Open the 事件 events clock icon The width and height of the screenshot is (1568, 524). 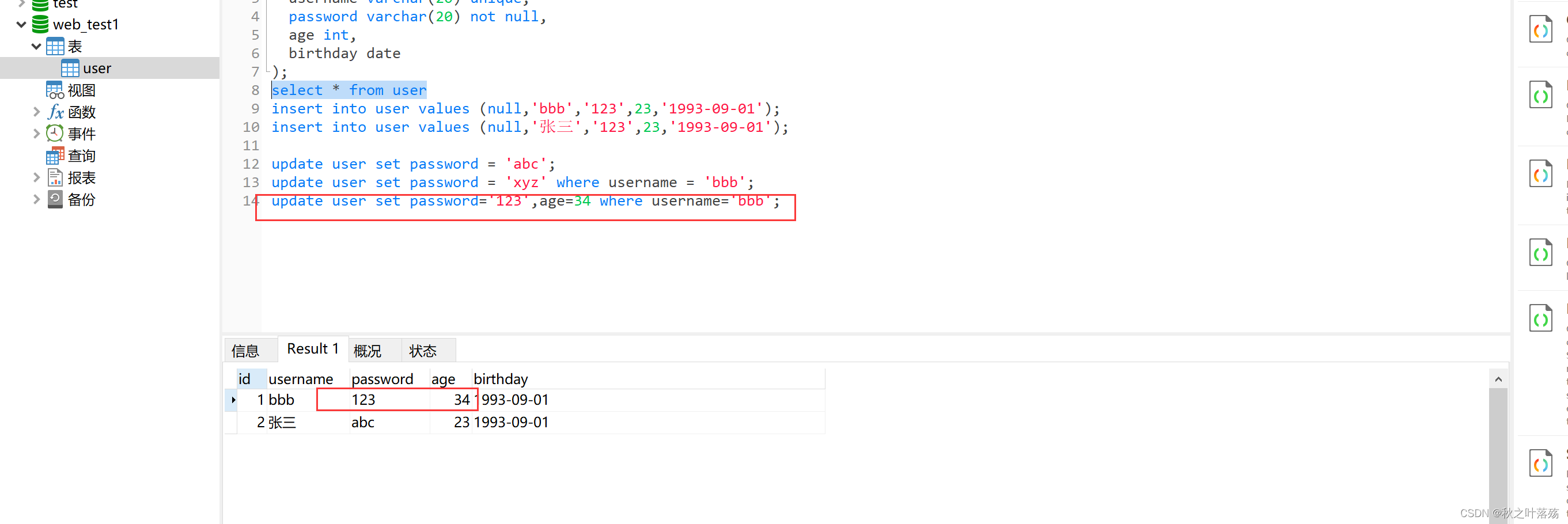coord(55,133)
